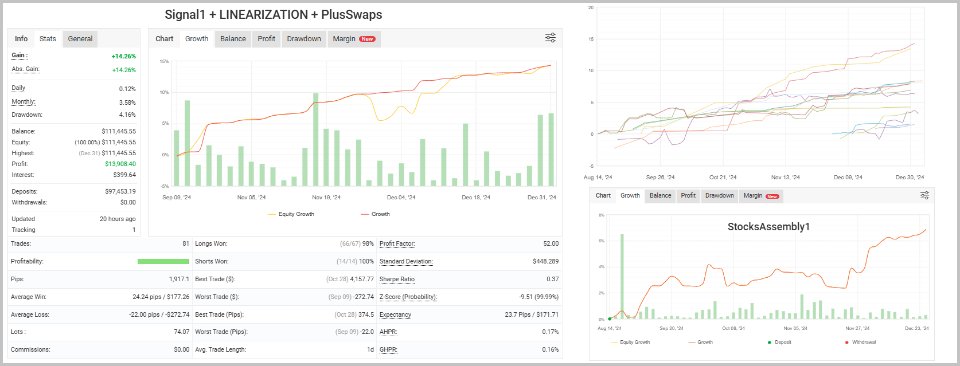Click Avg. Trade Length value 1d
This screenshot has width=960, height=366.
pyautogui.click(x=371, y=349)
